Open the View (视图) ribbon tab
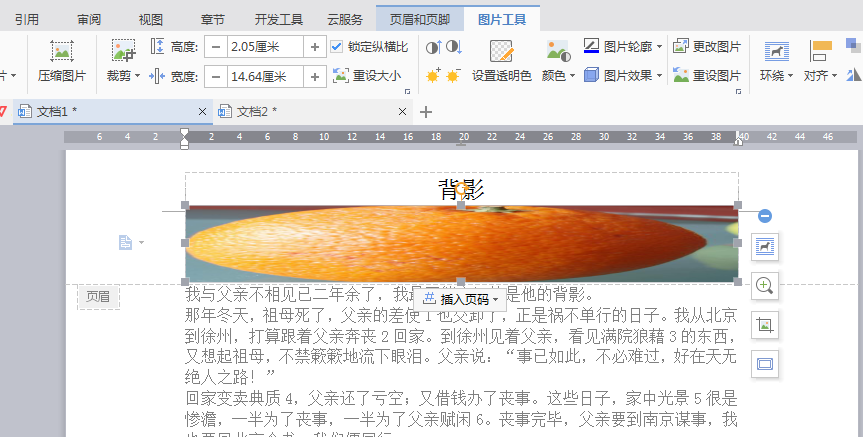This screenshot has width=863, height=437. pyautogui.click(x=150, y=20)
